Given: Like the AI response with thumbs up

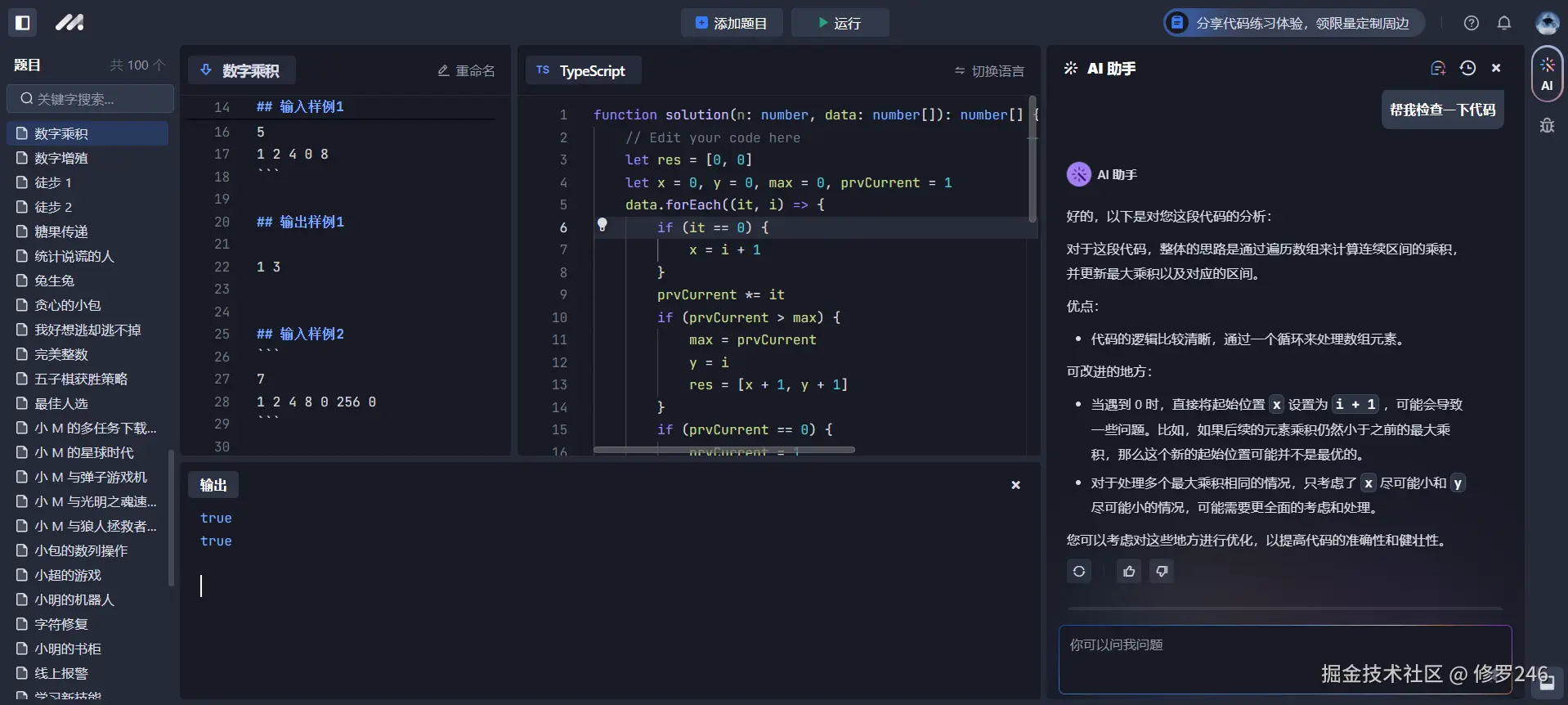Looking at the screenshot, I should 1129,572.
